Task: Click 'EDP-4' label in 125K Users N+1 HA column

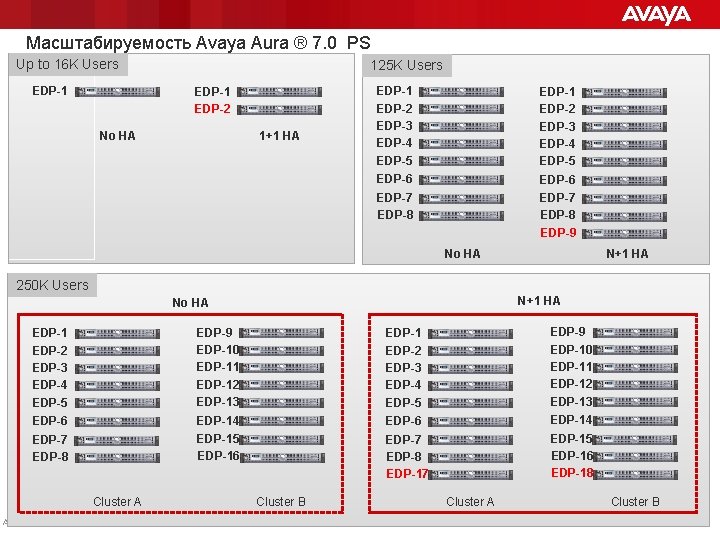Action: coord(557,144)
